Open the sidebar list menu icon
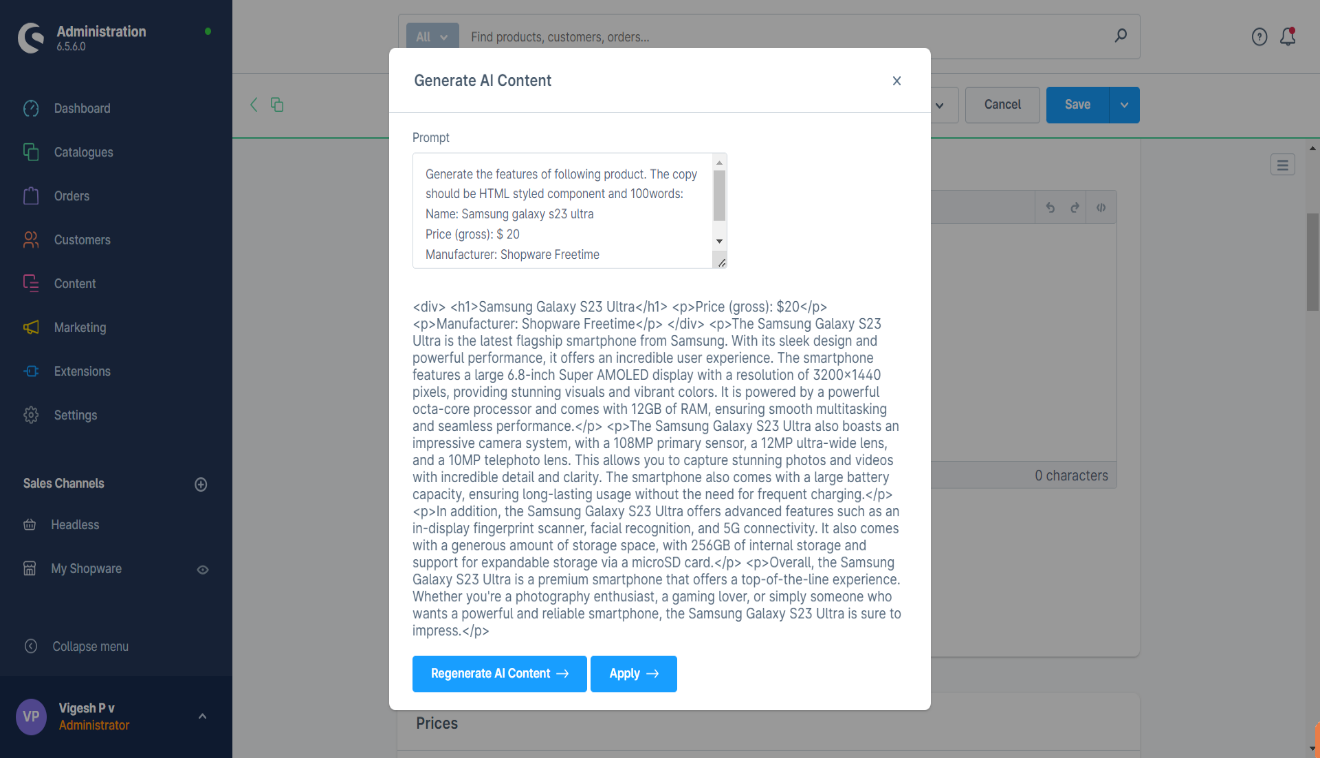This screenshot has width=1320, height=758. pyautogui.click(x=1283, y=165)
